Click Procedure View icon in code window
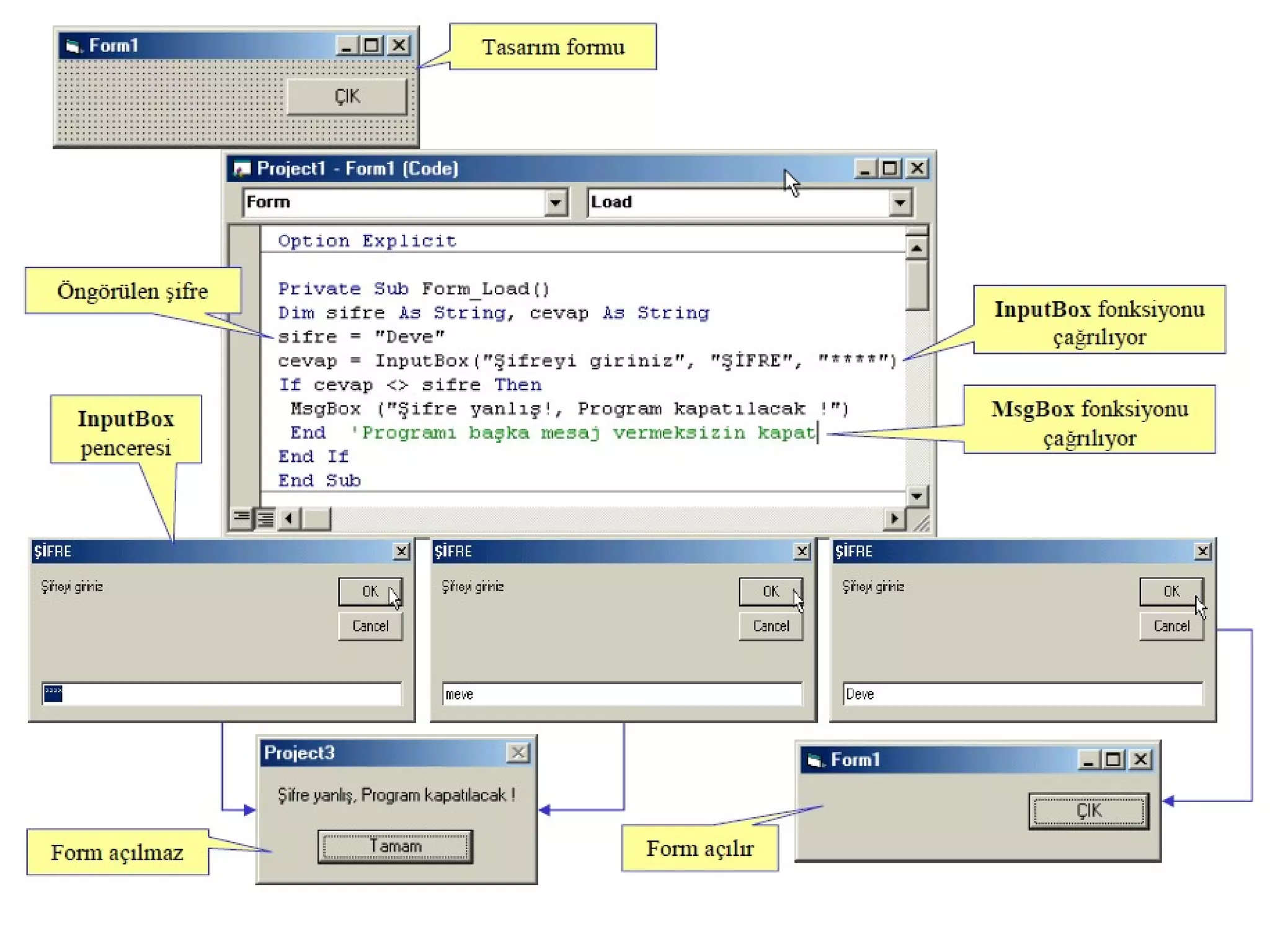 pos(241,518)
